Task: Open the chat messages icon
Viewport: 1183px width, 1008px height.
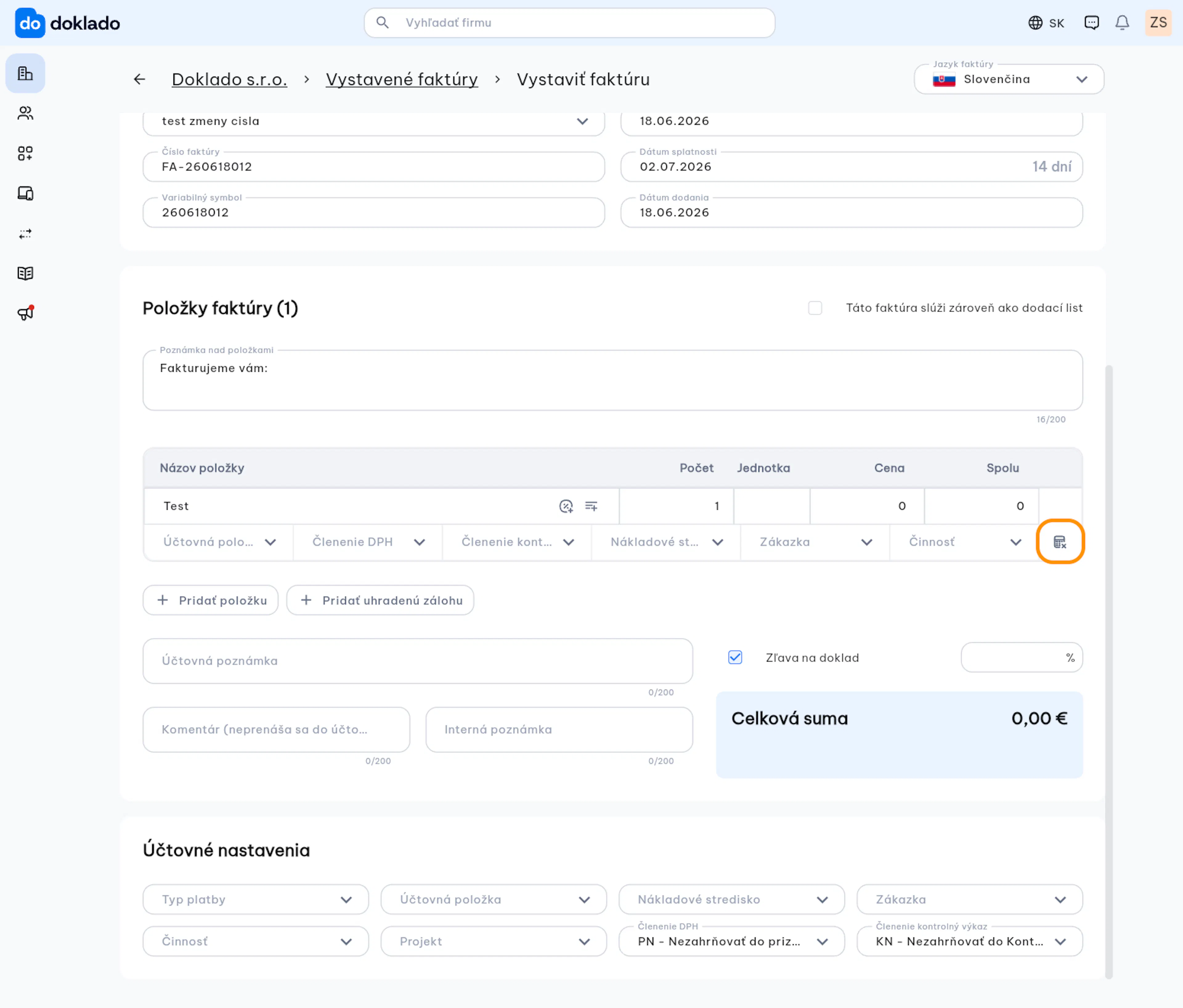Action: click(1091, 23)
